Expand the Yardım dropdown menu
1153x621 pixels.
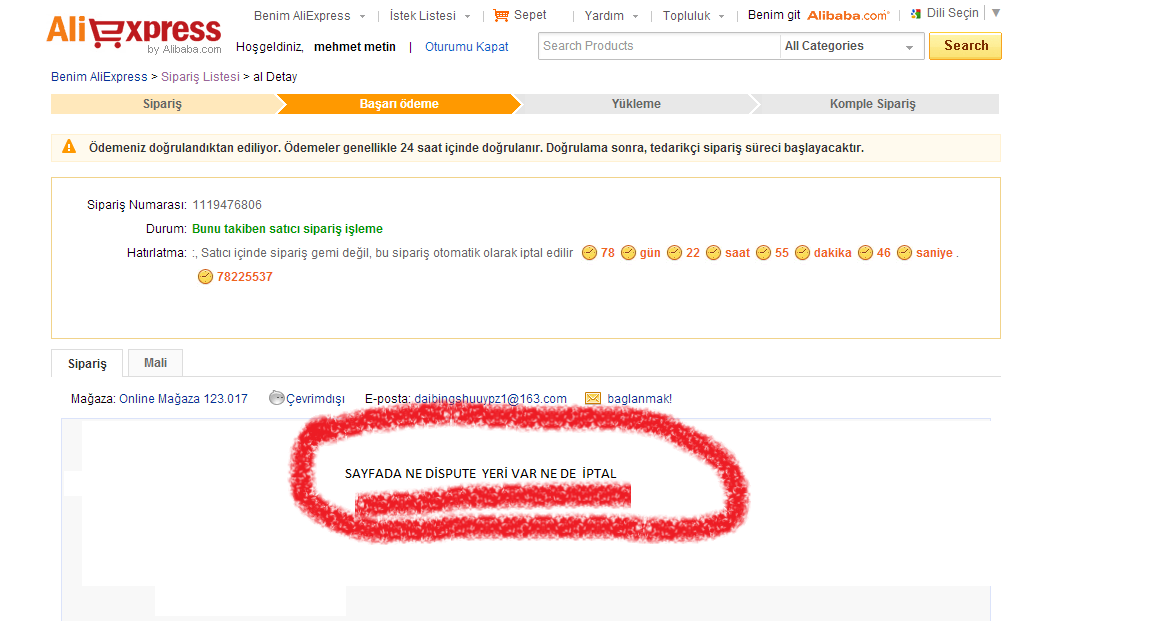pos(635,16)
